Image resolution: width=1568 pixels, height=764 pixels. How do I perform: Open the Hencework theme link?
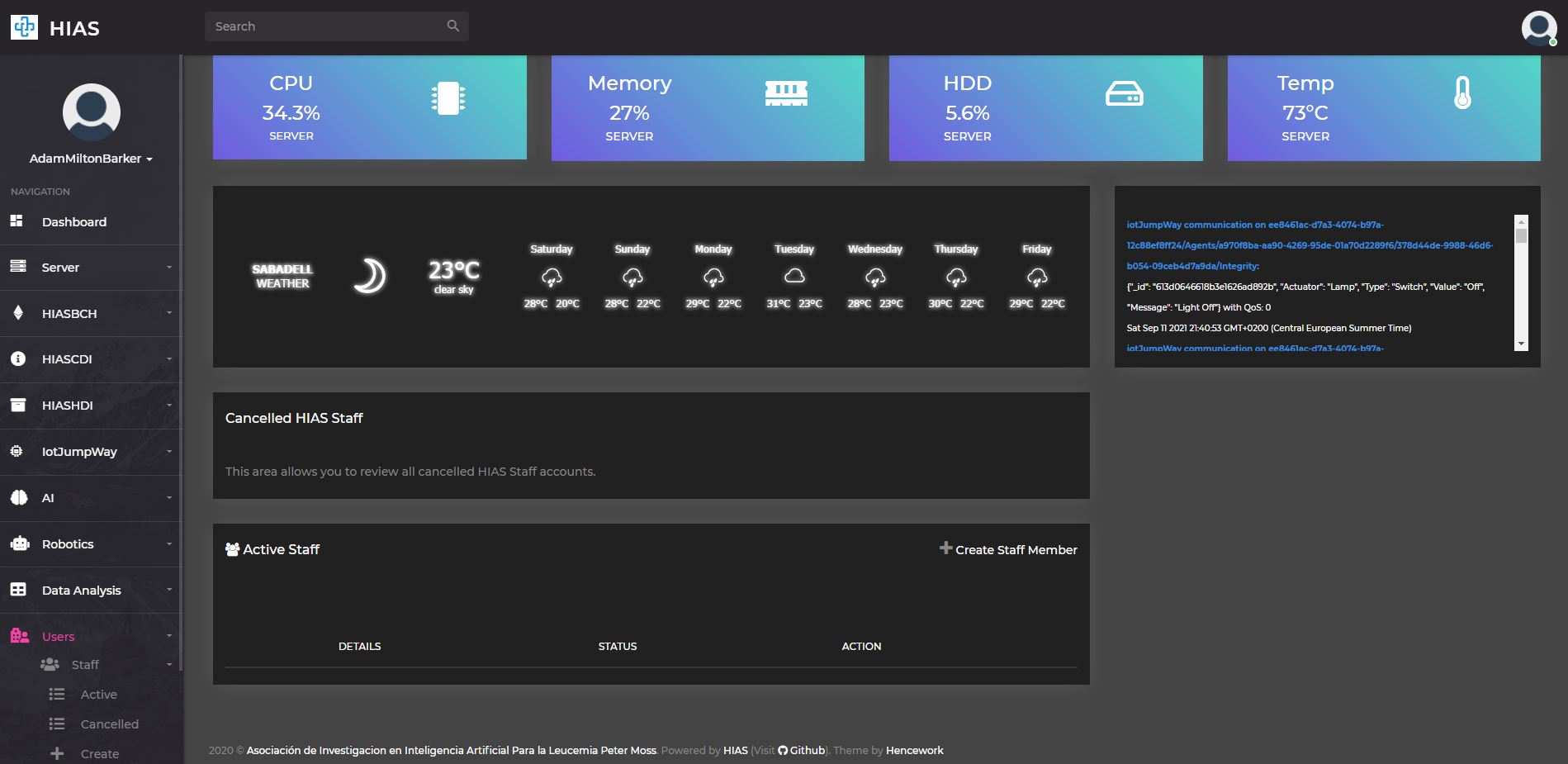click(x=914, y=750)
